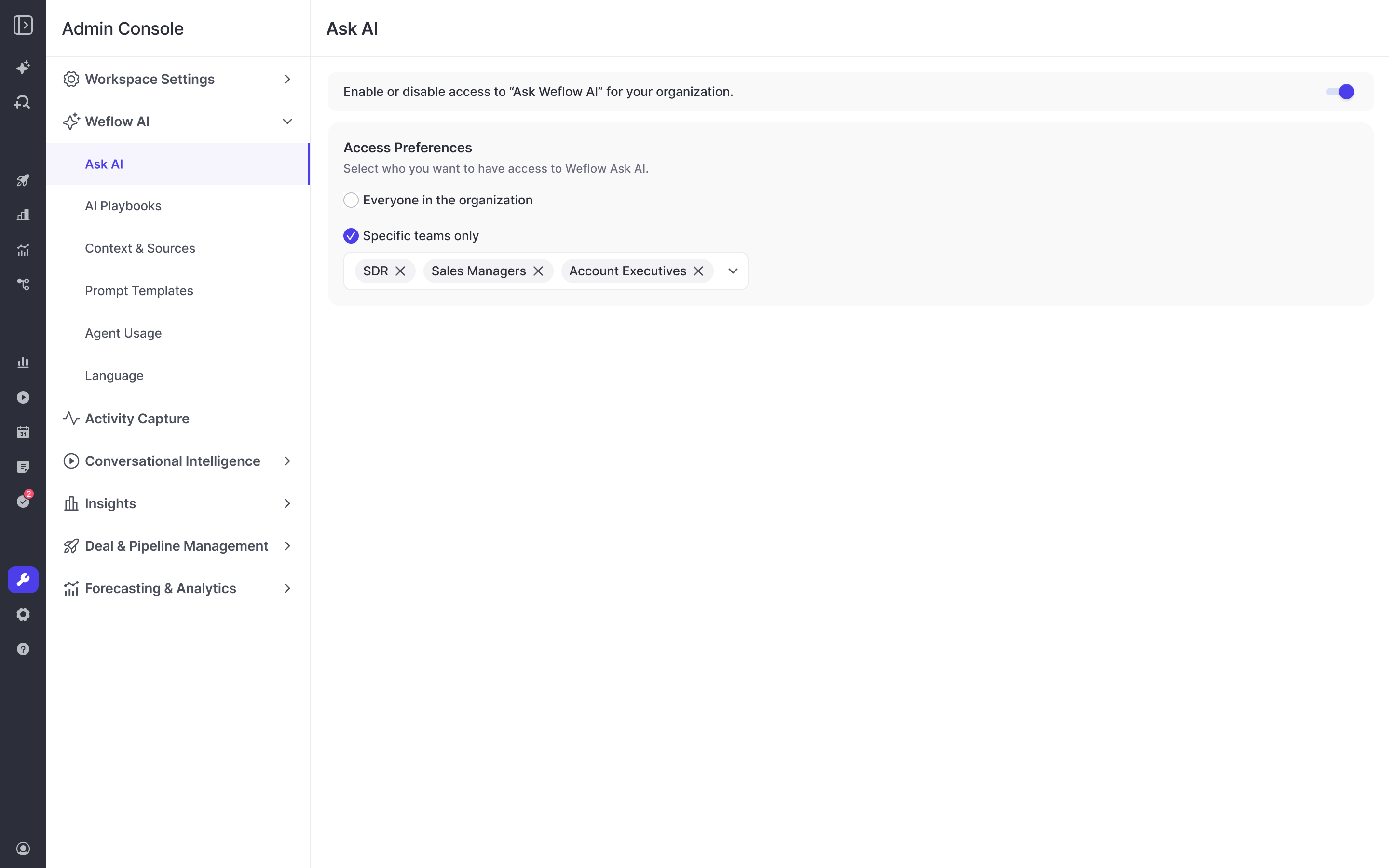Click the Weflow AI sparkle icon
Viewport: 1389px width, 868px height.
[71, 121]
